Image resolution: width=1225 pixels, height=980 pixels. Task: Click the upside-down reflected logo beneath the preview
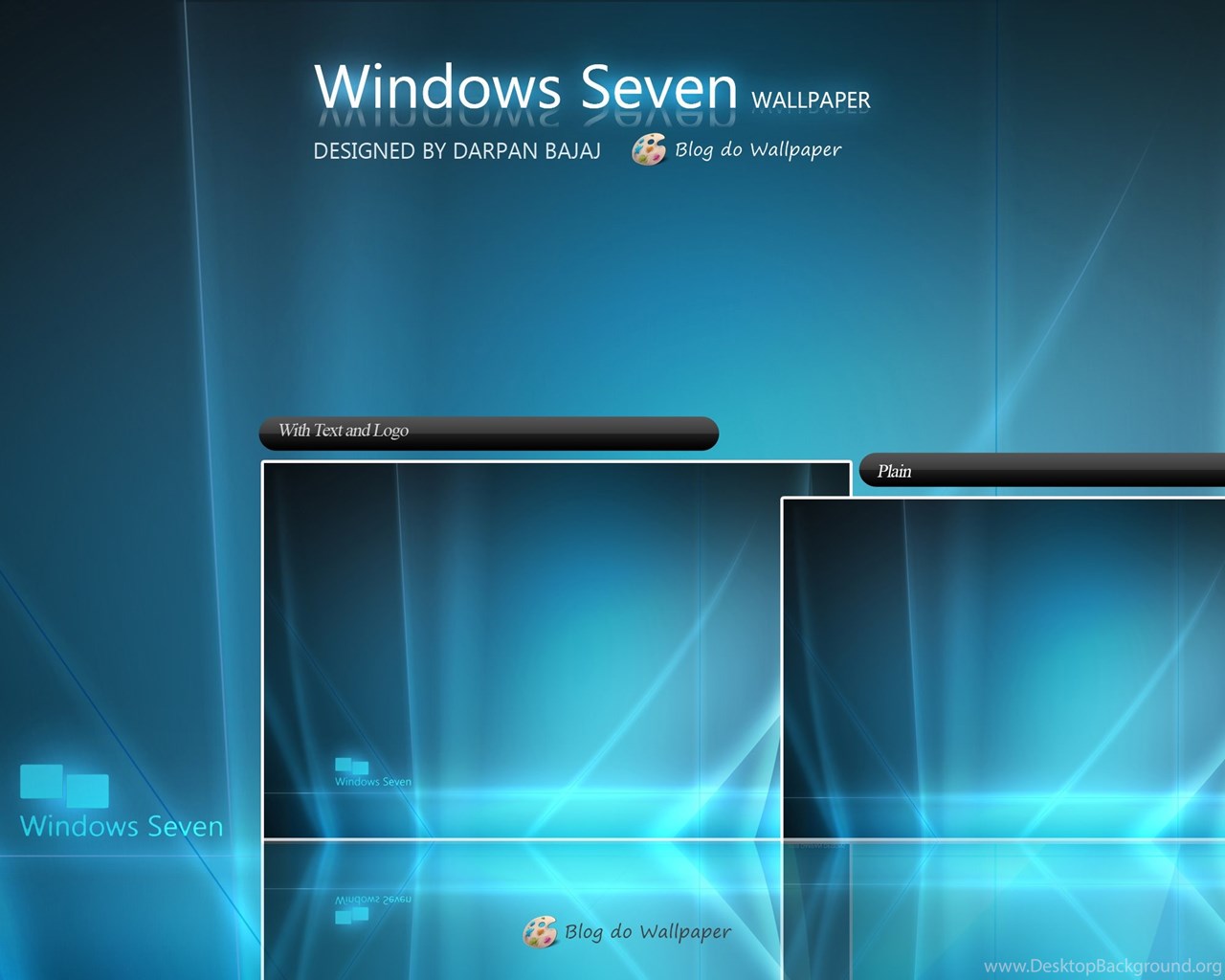pyautogui.click(x=351, y=915)
